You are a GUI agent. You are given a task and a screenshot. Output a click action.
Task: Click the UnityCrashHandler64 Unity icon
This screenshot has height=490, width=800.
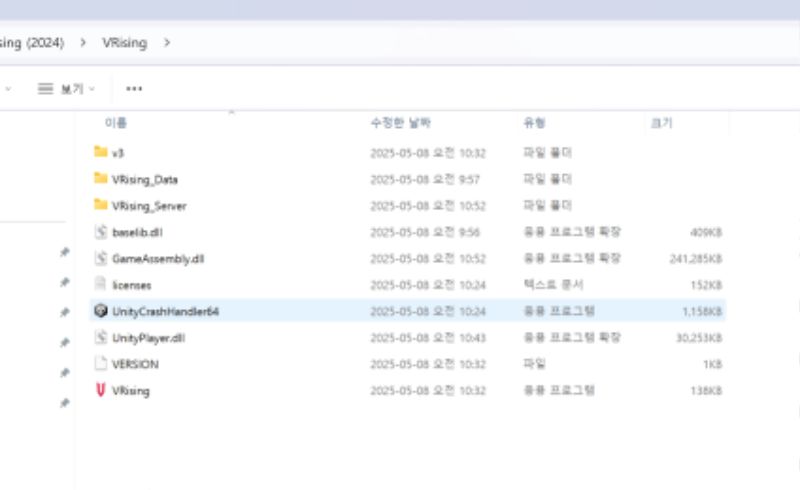pos(101,311)
